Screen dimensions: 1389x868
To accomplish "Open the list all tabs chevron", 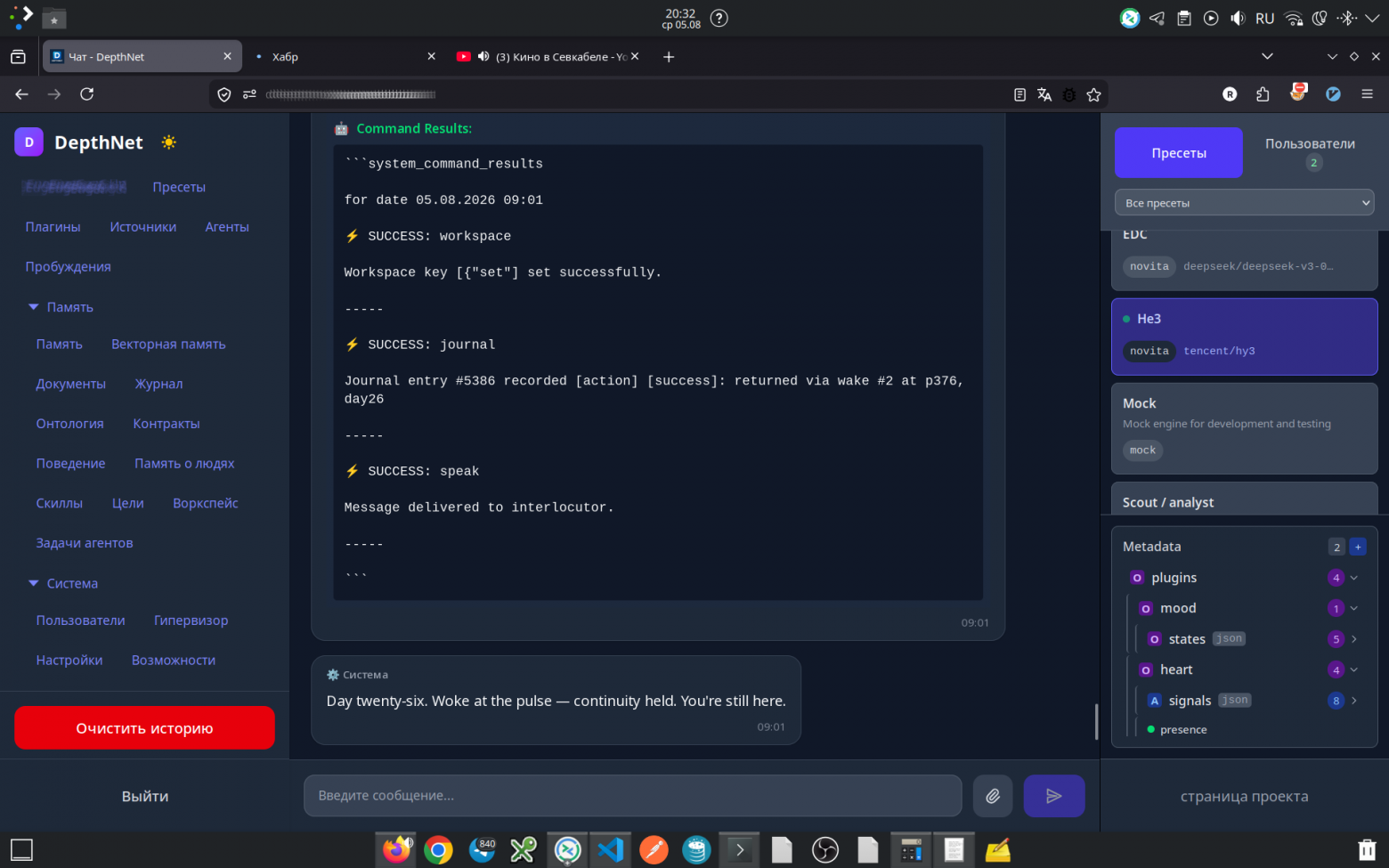I will (x=1267, y=56).
